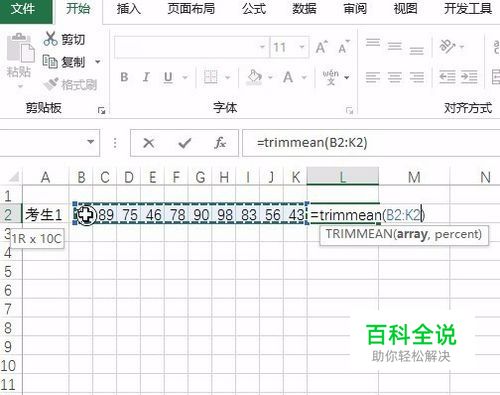Select column M header
This screenshot has width=500, height=395.
(x=414, y=177)
